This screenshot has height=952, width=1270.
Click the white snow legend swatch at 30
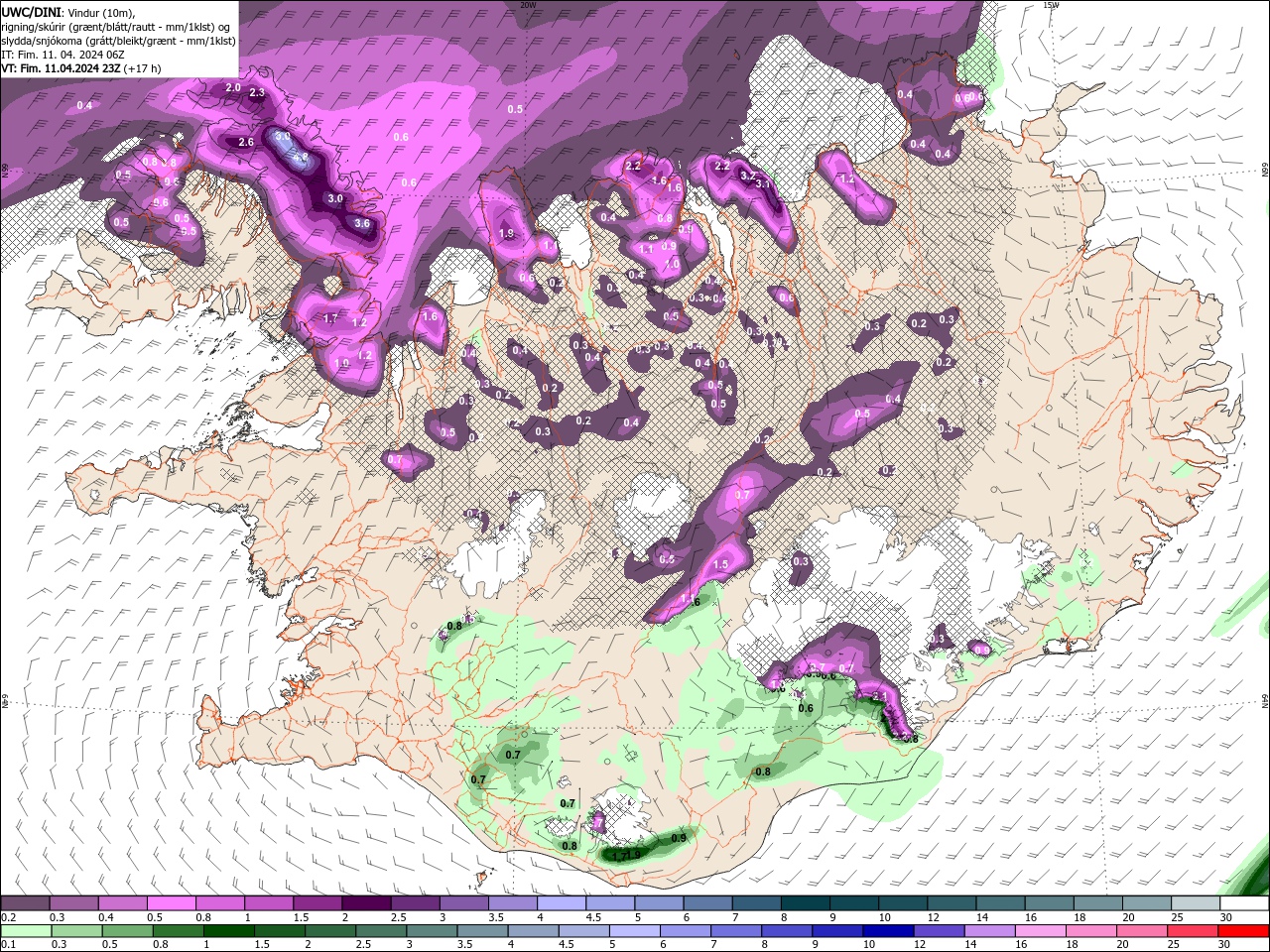pos(1244,903)
